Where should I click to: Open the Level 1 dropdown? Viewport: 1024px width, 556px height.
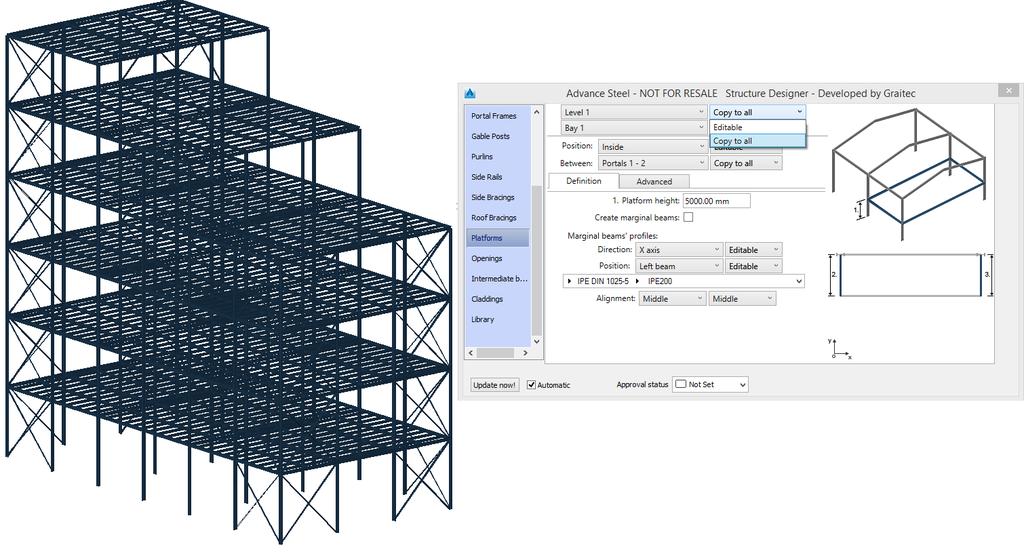coord(633,112)
